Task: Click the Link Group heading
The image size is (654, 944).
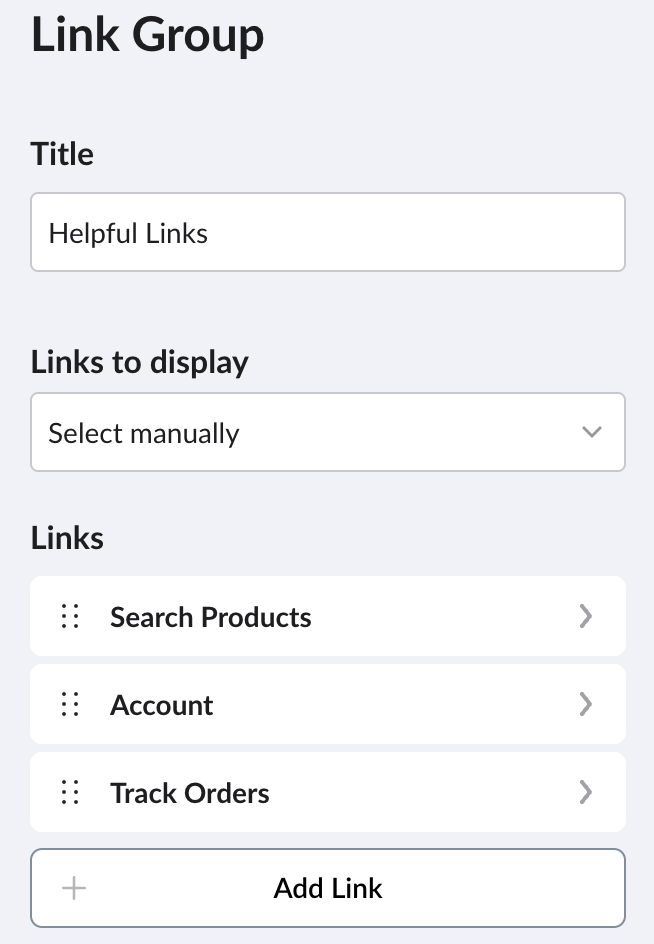Action: (x=147, y=34)
